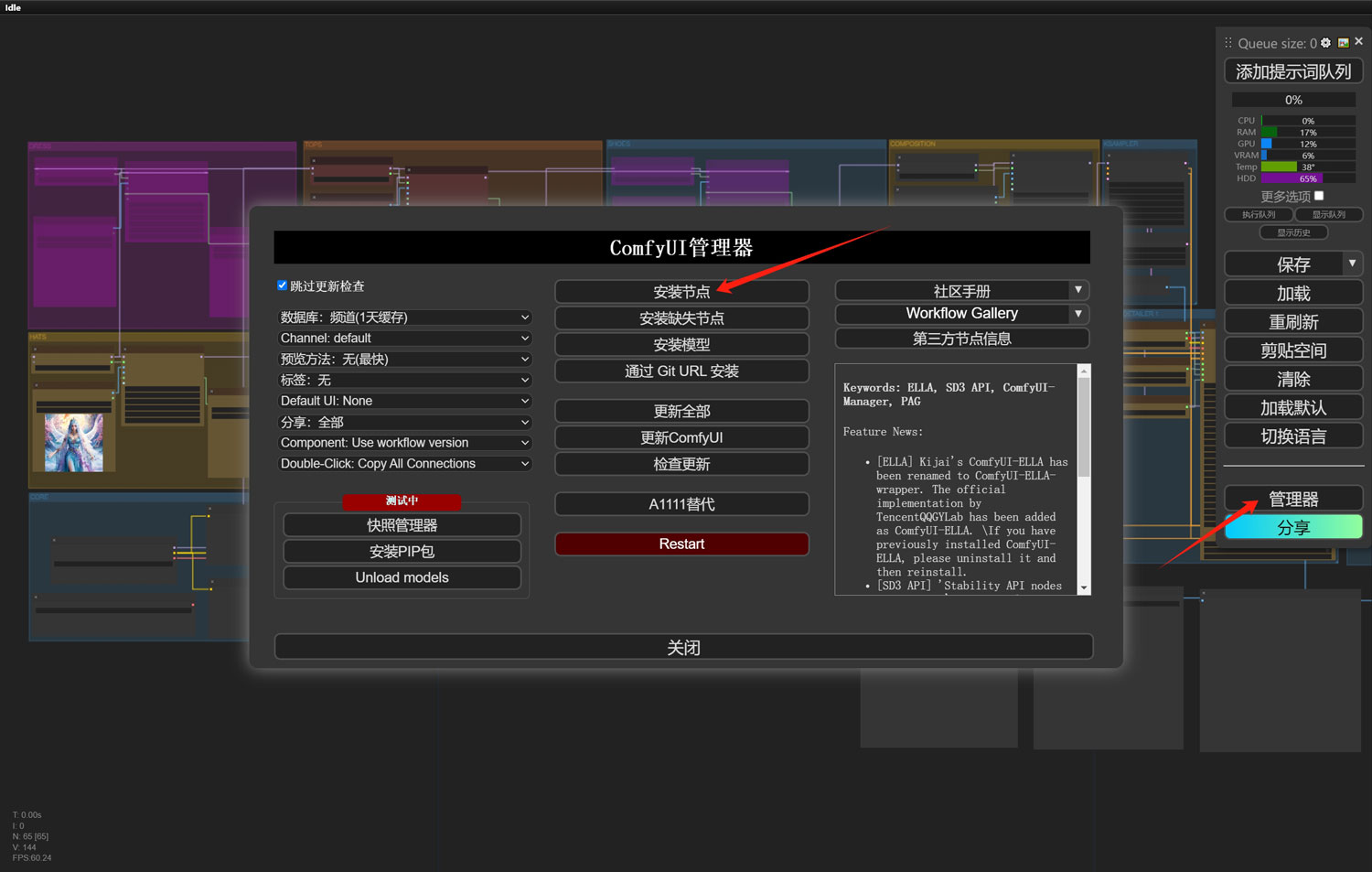Expand the Double-Click: Copy All Connections dropdown
Viewport: 1372px width, 872px height.
click(403, 464)
